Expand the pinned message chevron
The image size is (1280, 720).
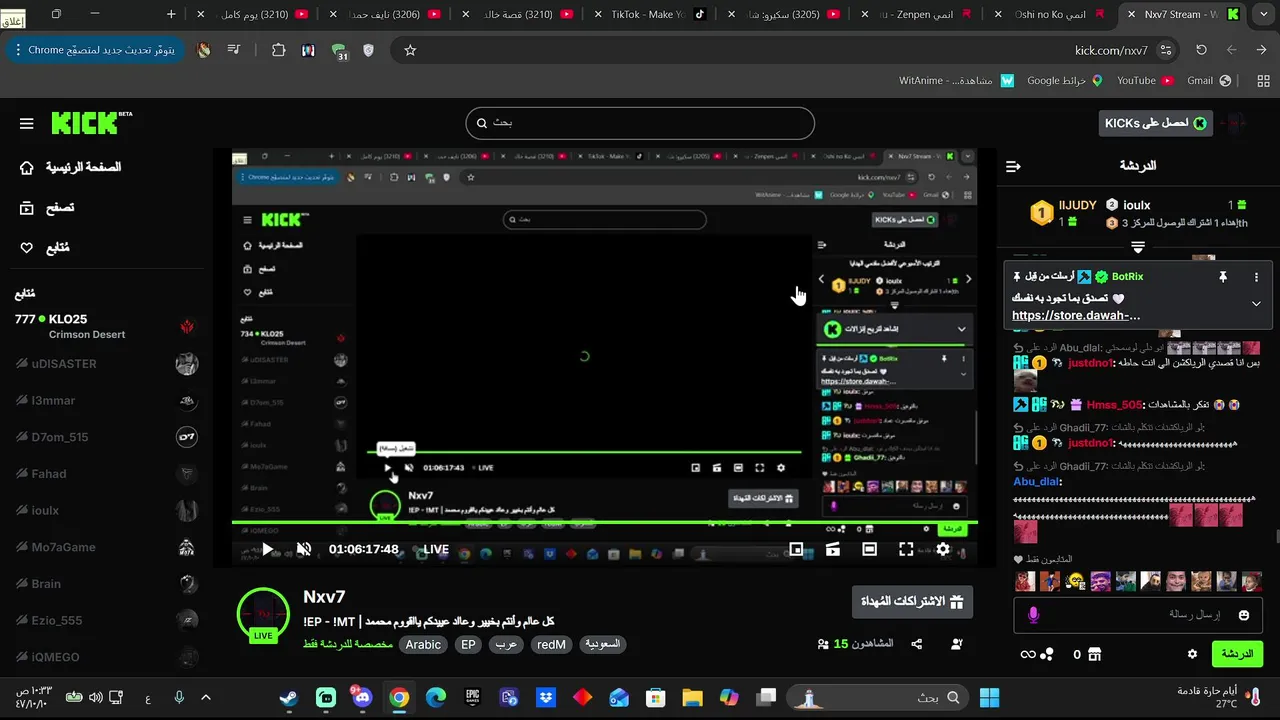tap(1257, 303)
